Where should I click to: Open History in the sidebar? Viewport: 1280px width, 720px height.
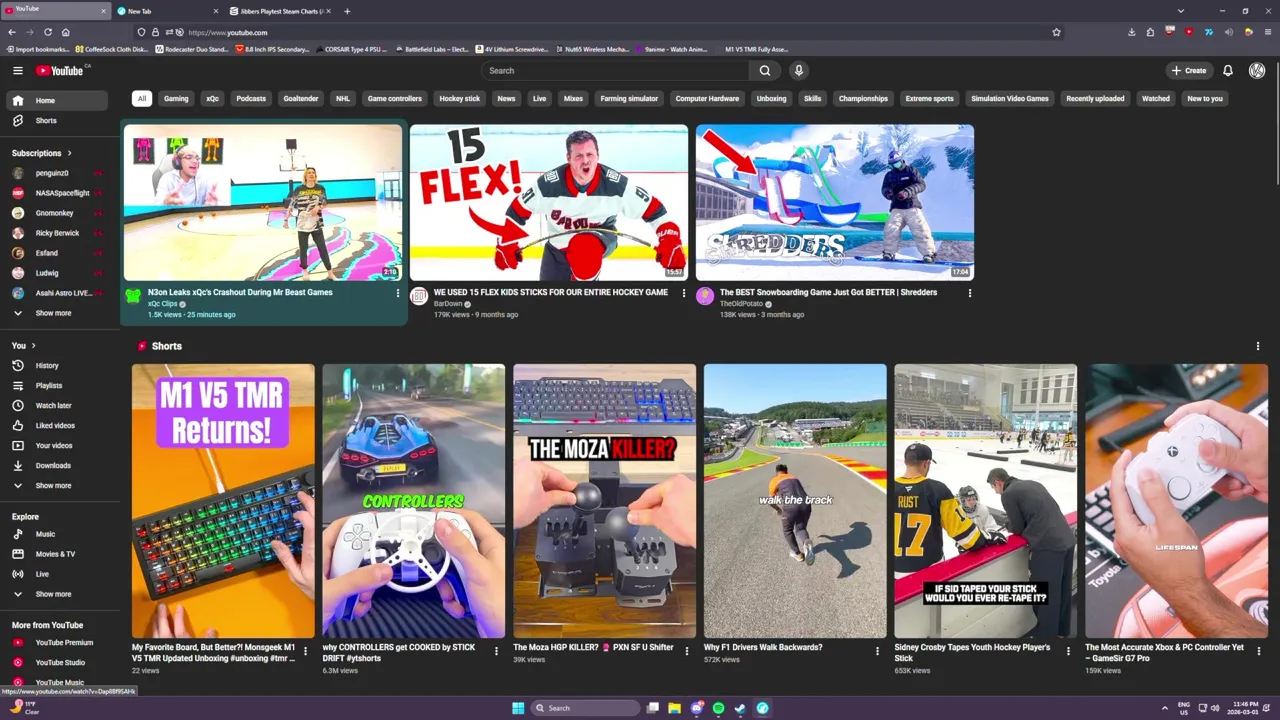pyautogui.click(x=55, y=365)
